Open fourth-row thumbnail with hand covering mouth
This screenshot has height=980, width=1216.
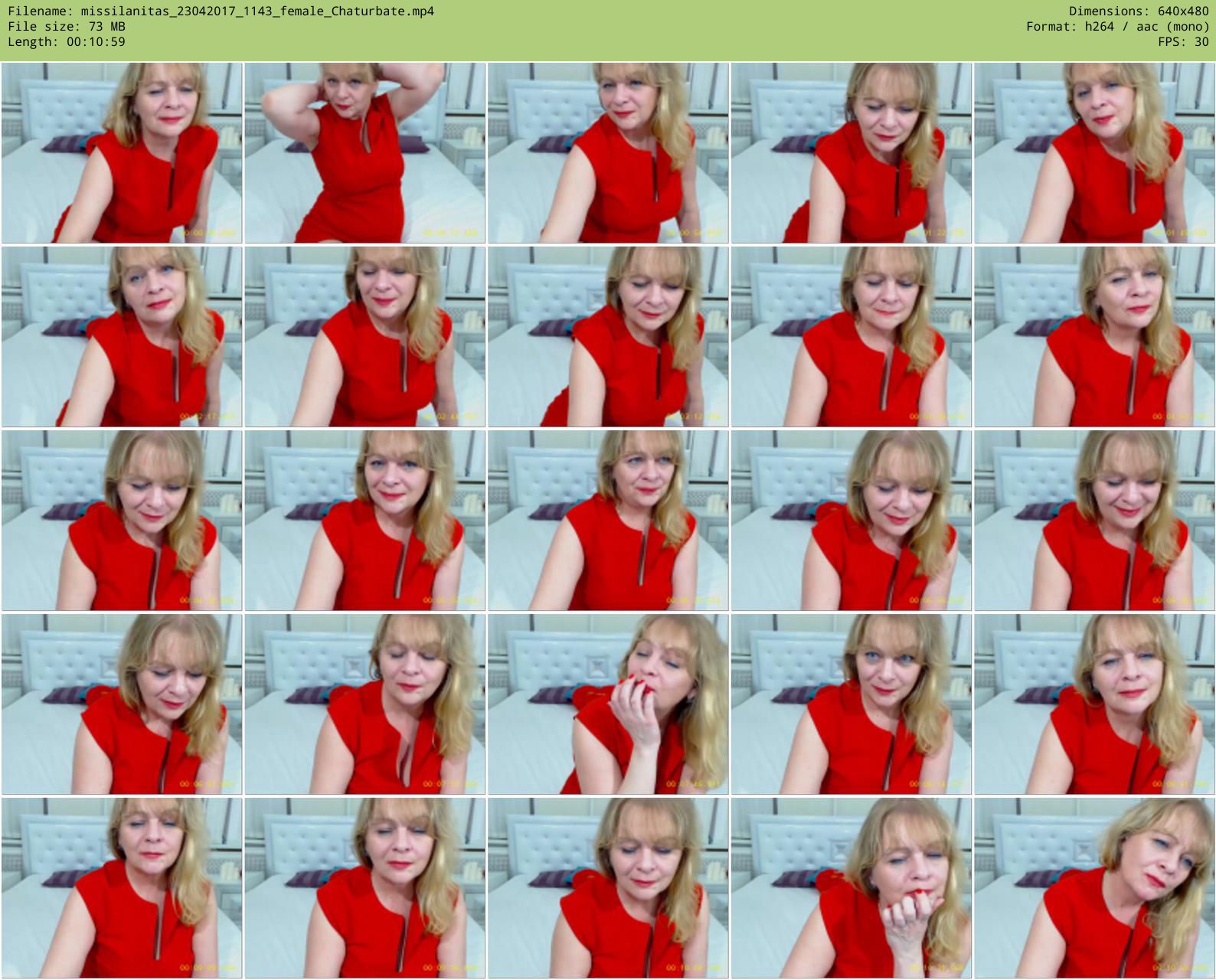pyautogui.click(x=608, y=704)
